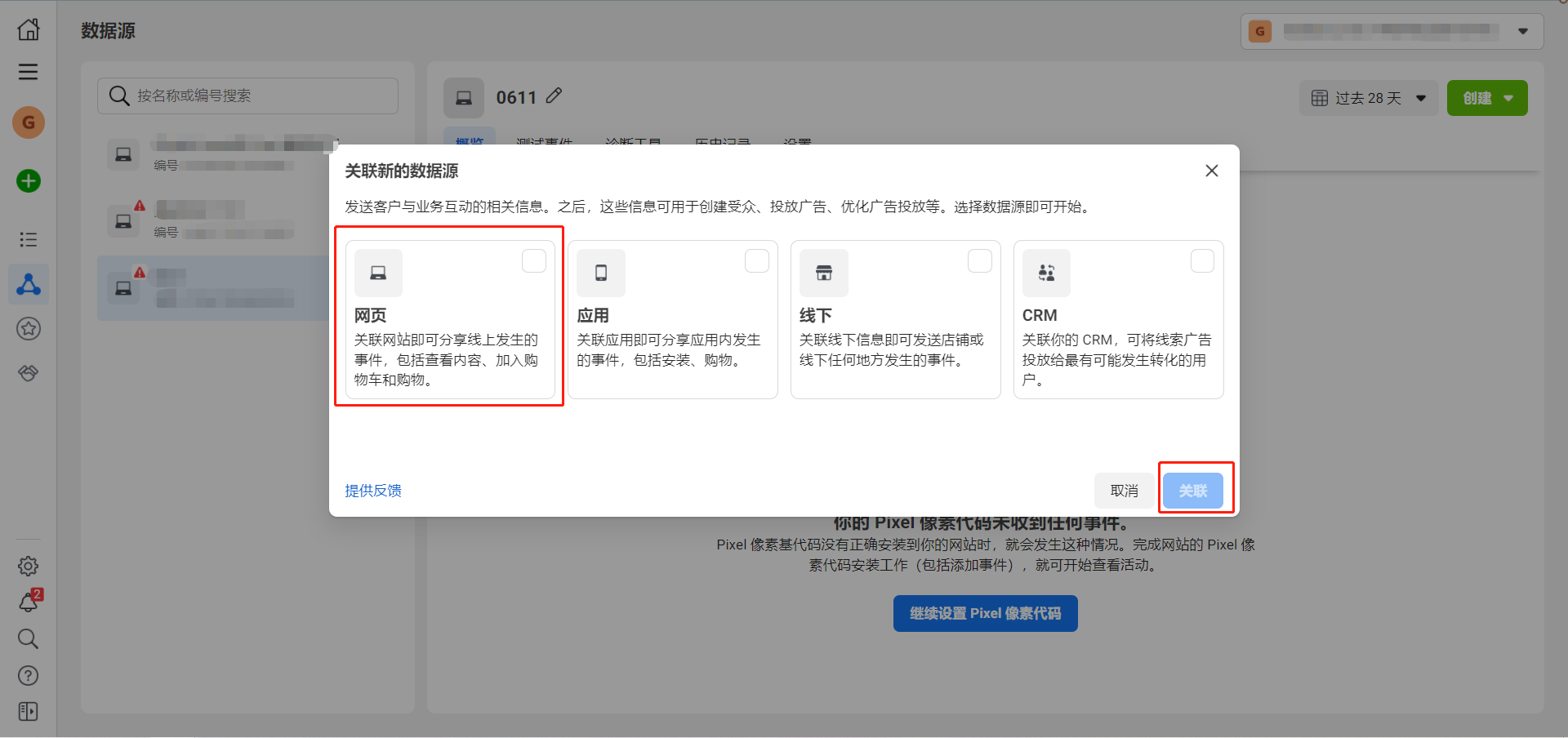1568x738 pixels.
Task: Click the phone icon on 应用 card
Action: [601, 273]
